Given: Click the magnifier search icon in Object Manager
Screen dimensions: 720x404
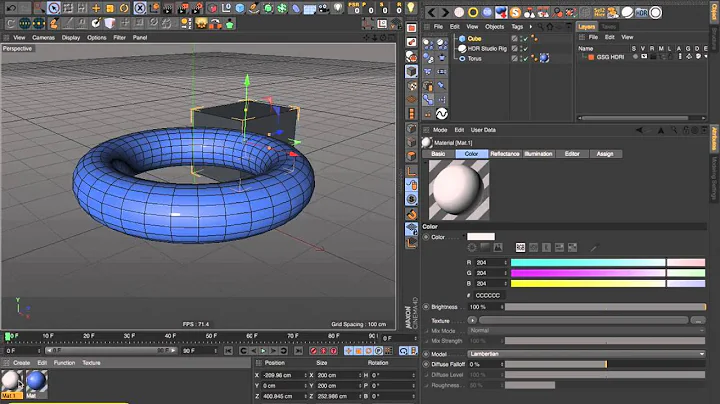Looking at the screenshot, I should click(540, 27).
